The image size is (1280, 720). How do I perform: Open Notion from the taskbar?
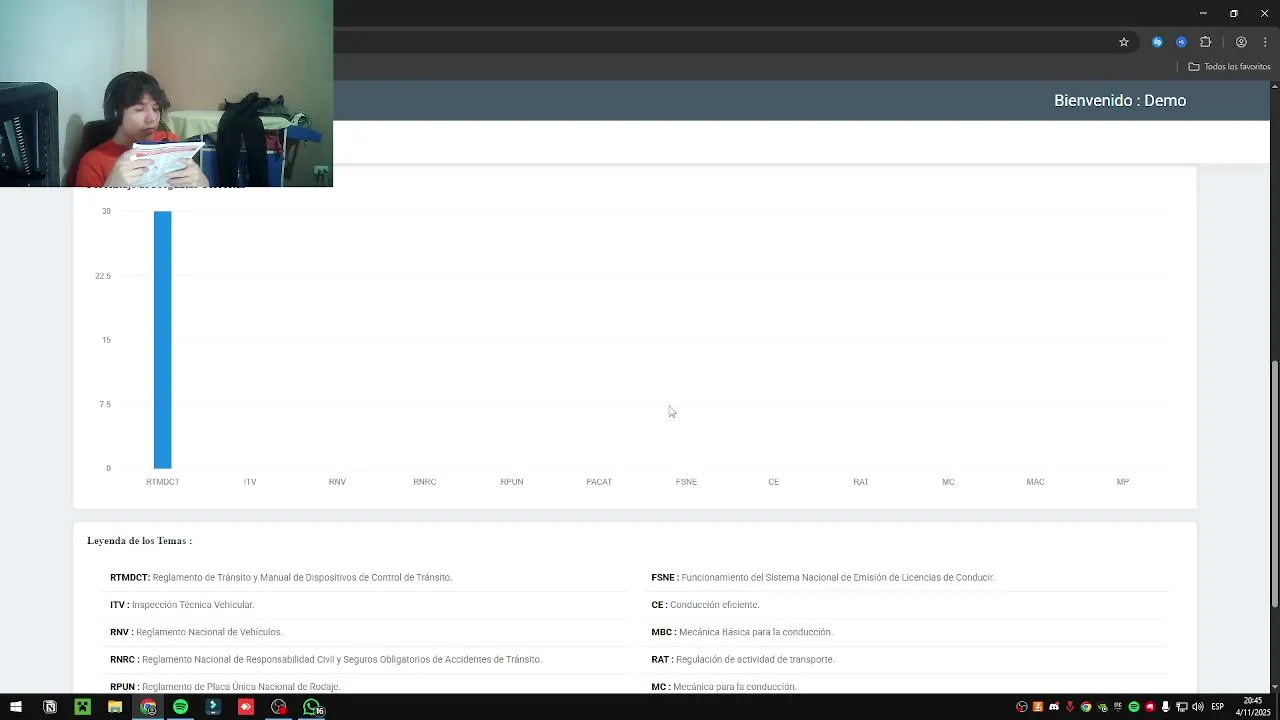(x=49, y=707)
